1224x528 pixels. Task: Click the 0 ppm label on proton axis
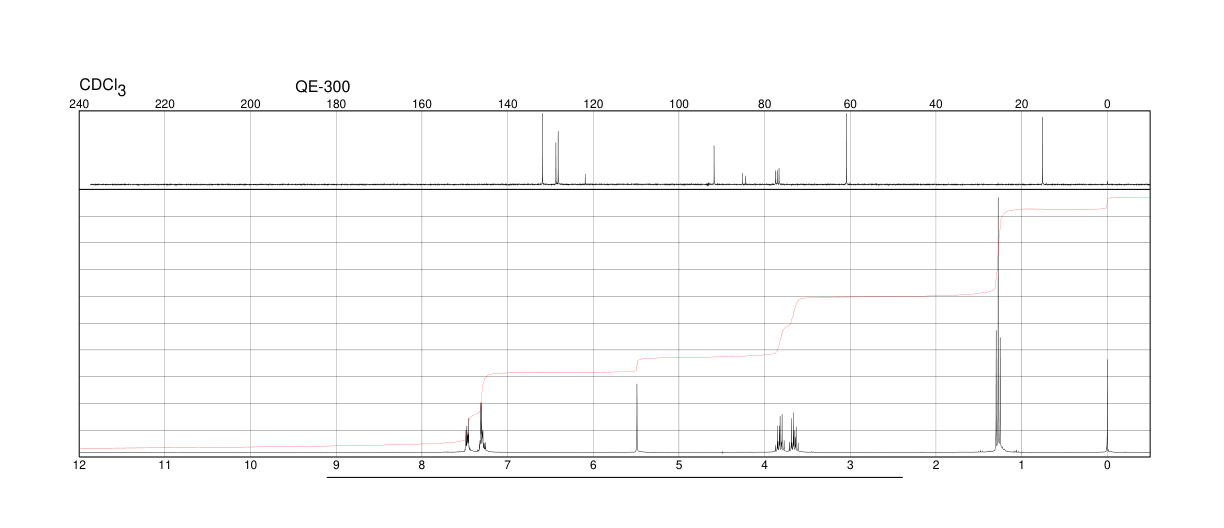tap(1107, 466)
